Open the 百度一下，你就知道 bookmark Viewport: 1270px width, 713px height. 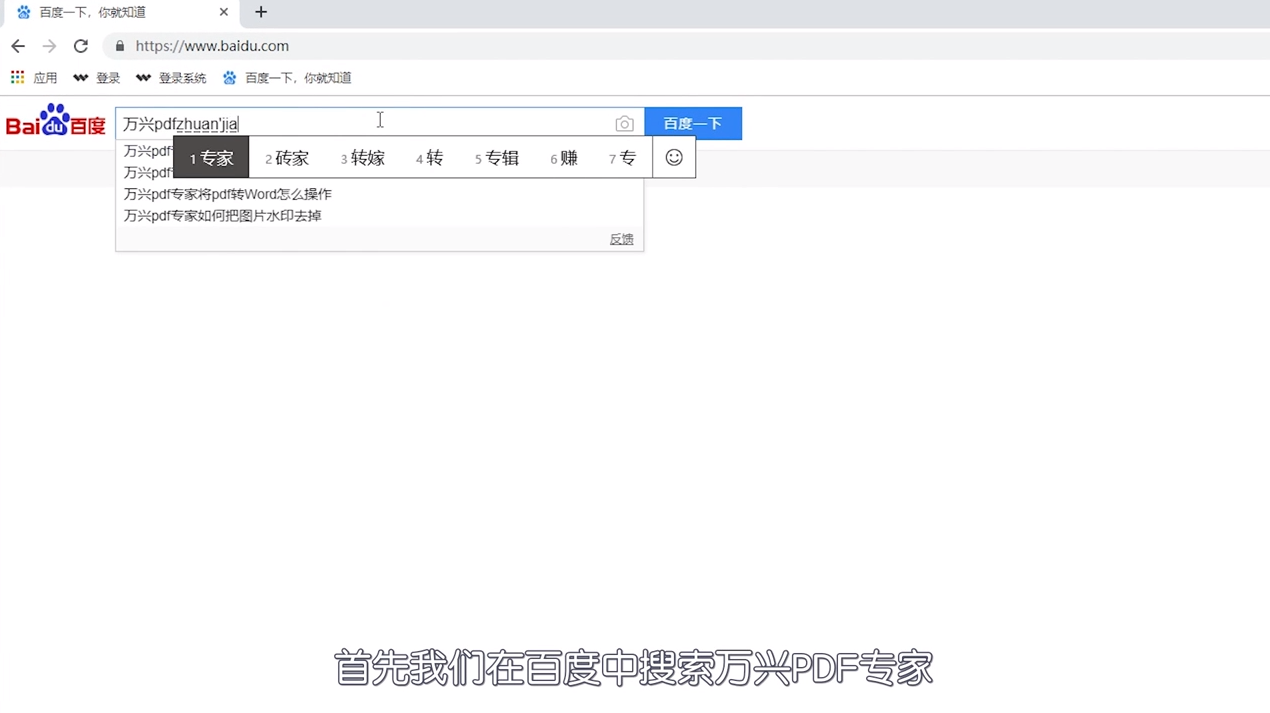[287, 78]
